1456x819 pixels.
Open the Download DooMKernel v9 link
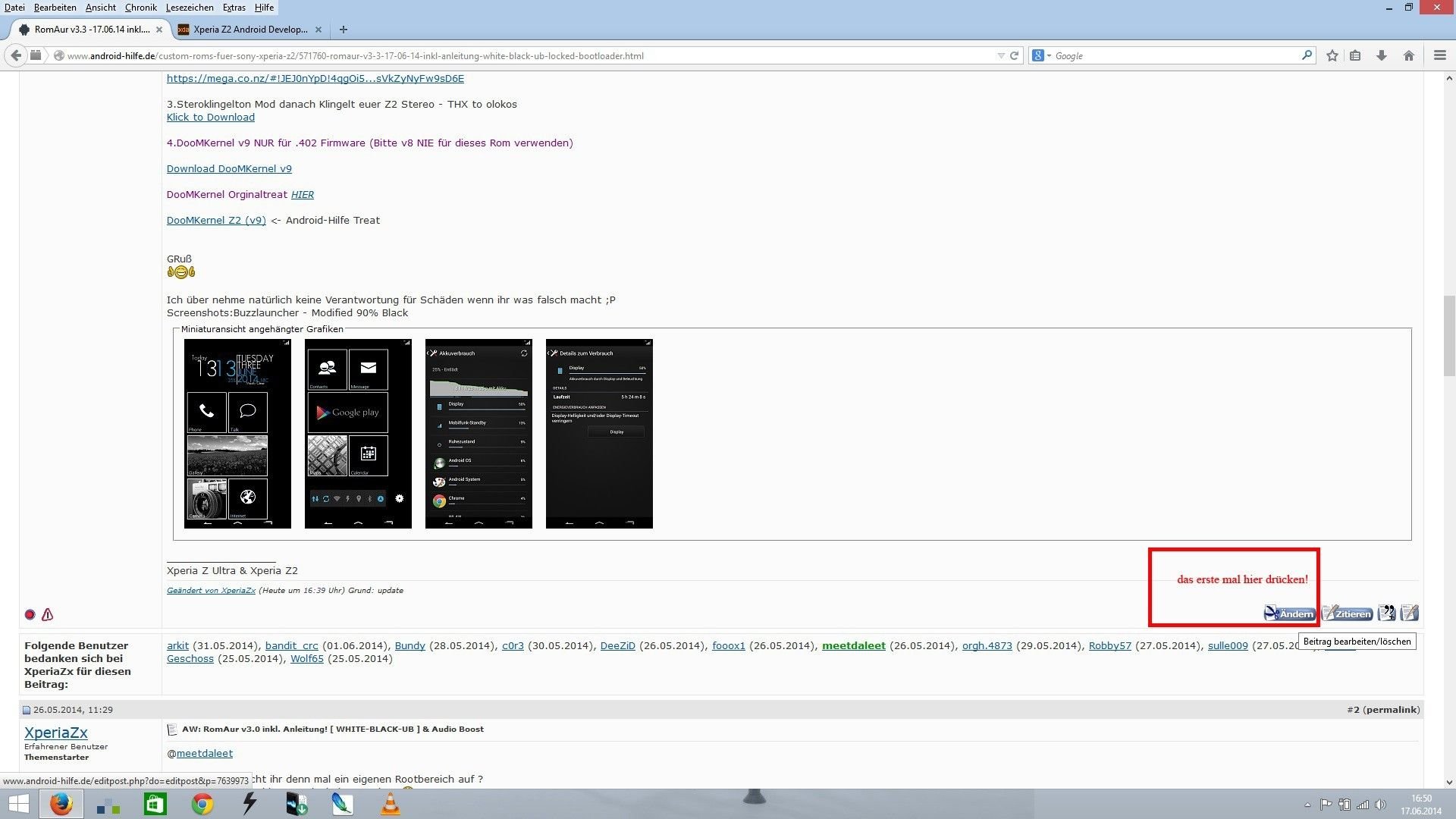click(229, 169)
